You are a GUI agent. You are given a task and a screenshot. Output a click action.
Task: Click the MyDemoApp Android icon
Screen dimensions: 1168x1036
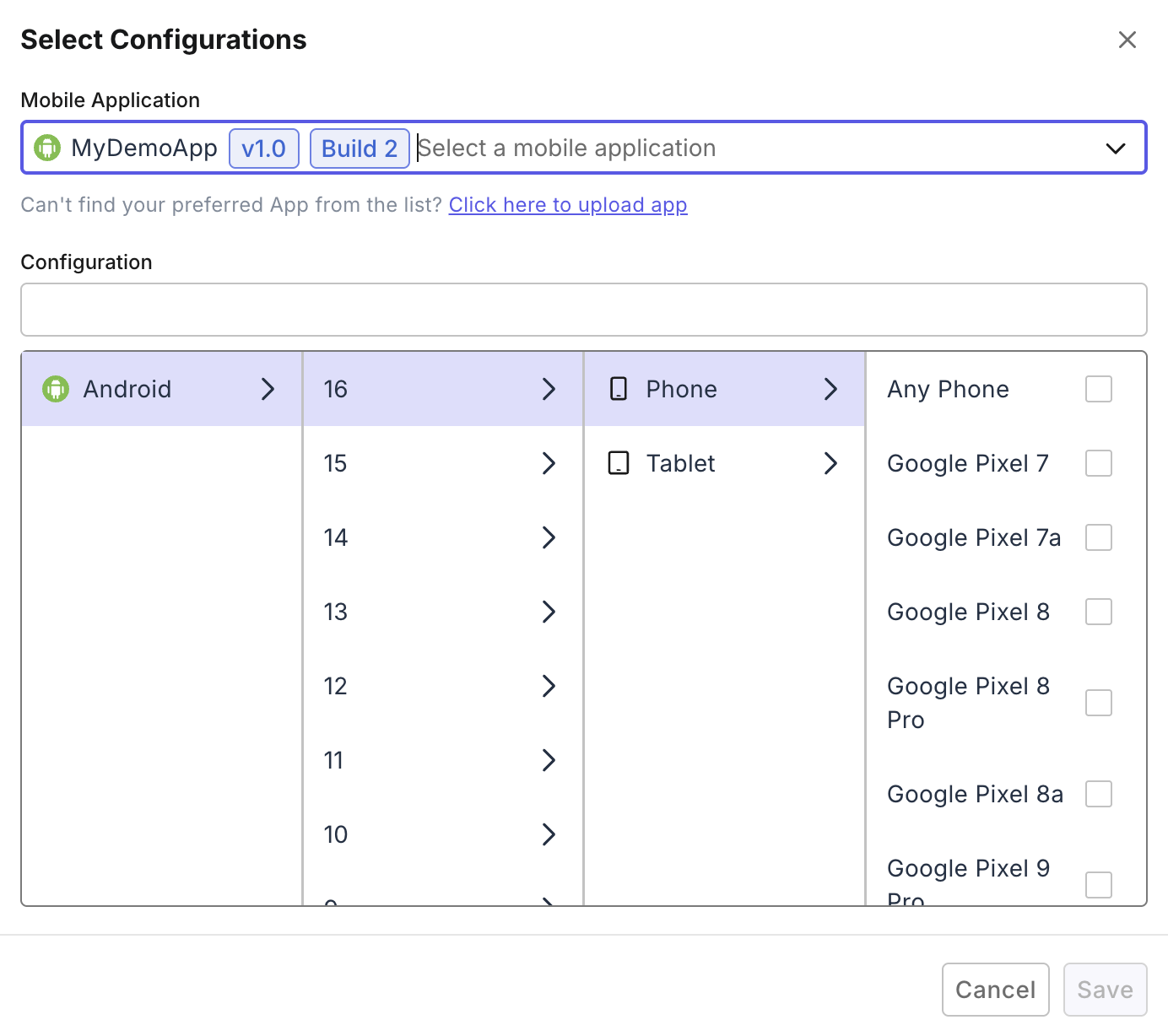tap(47, 148)
